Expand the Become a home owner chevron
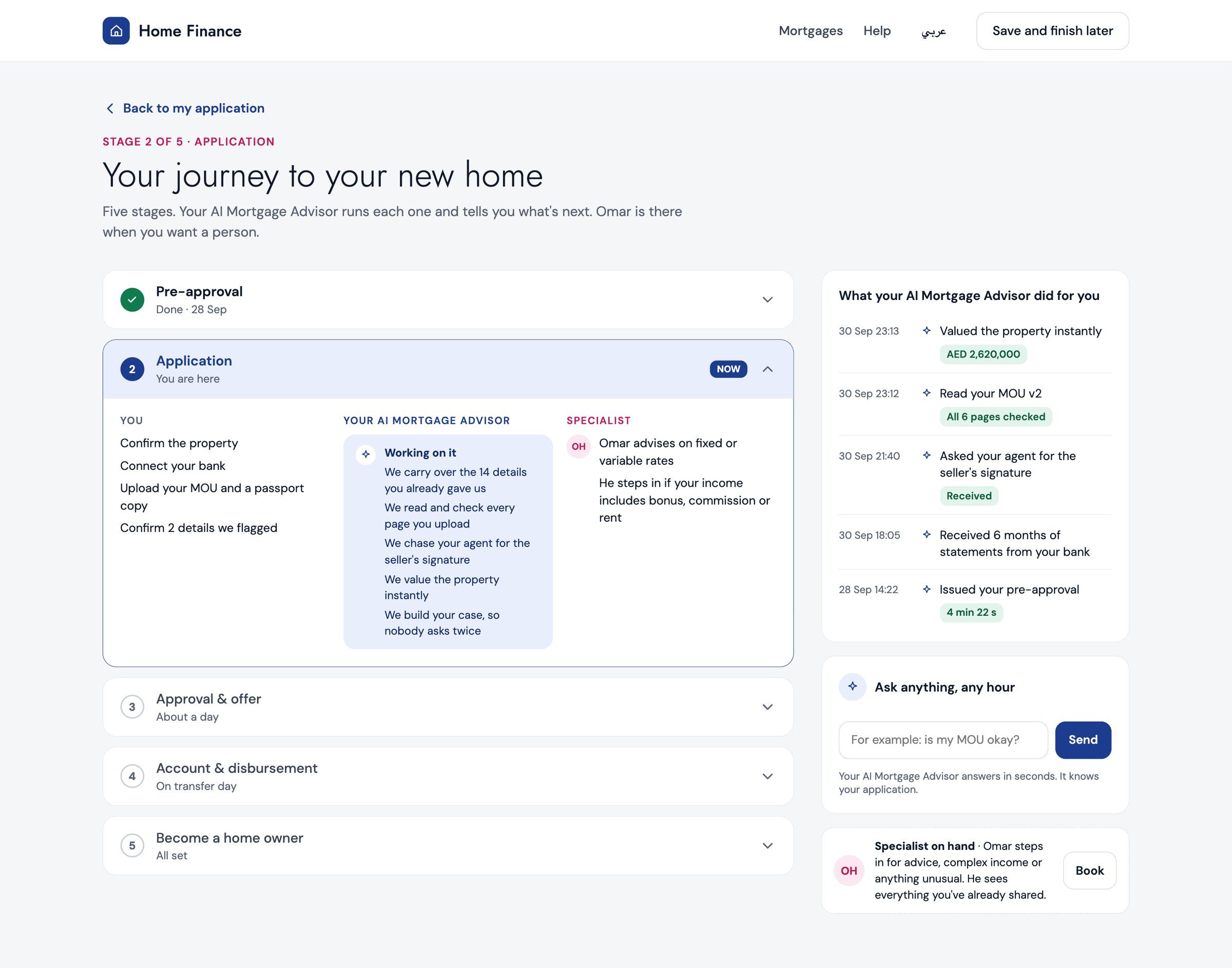 point(767,846)
